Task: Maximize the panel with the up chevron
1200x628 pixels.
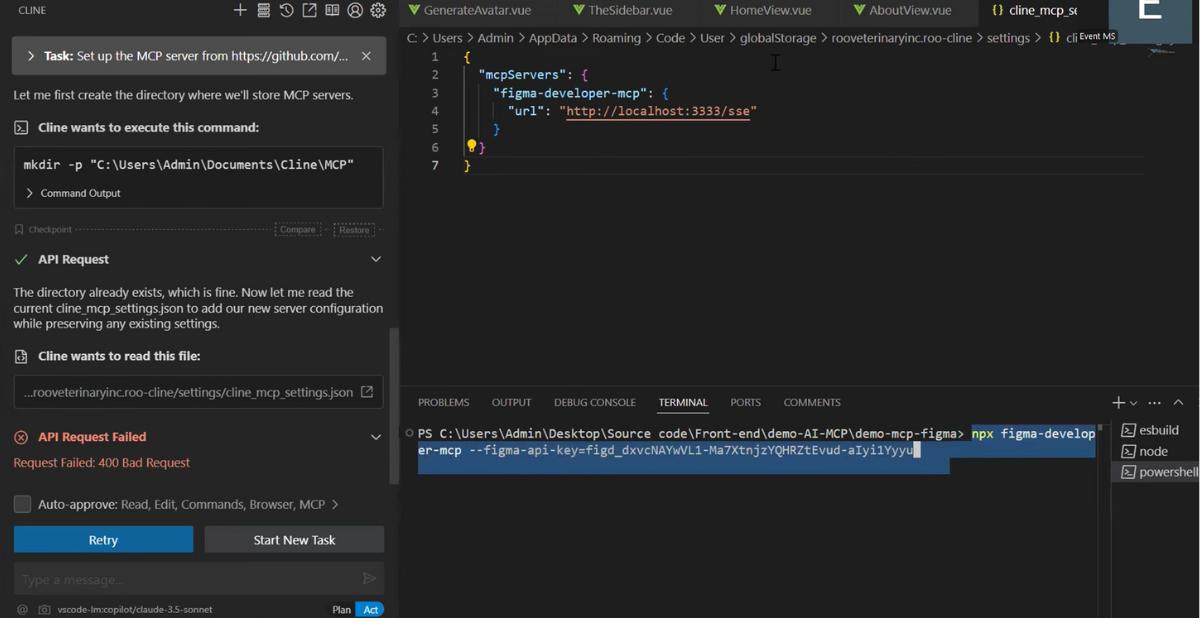Action: coord(1178,402)
